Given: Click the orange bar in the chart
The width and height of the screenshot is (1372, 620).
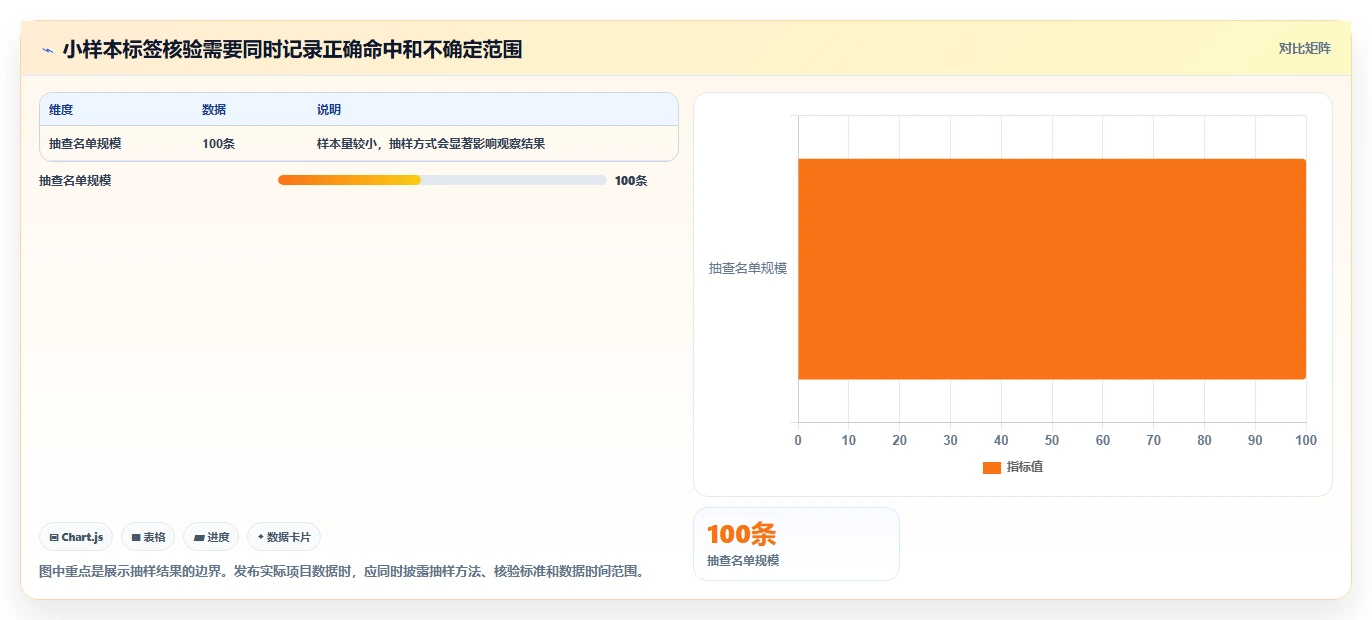Looking at the screenshot, I should [x=1052, y=269].
